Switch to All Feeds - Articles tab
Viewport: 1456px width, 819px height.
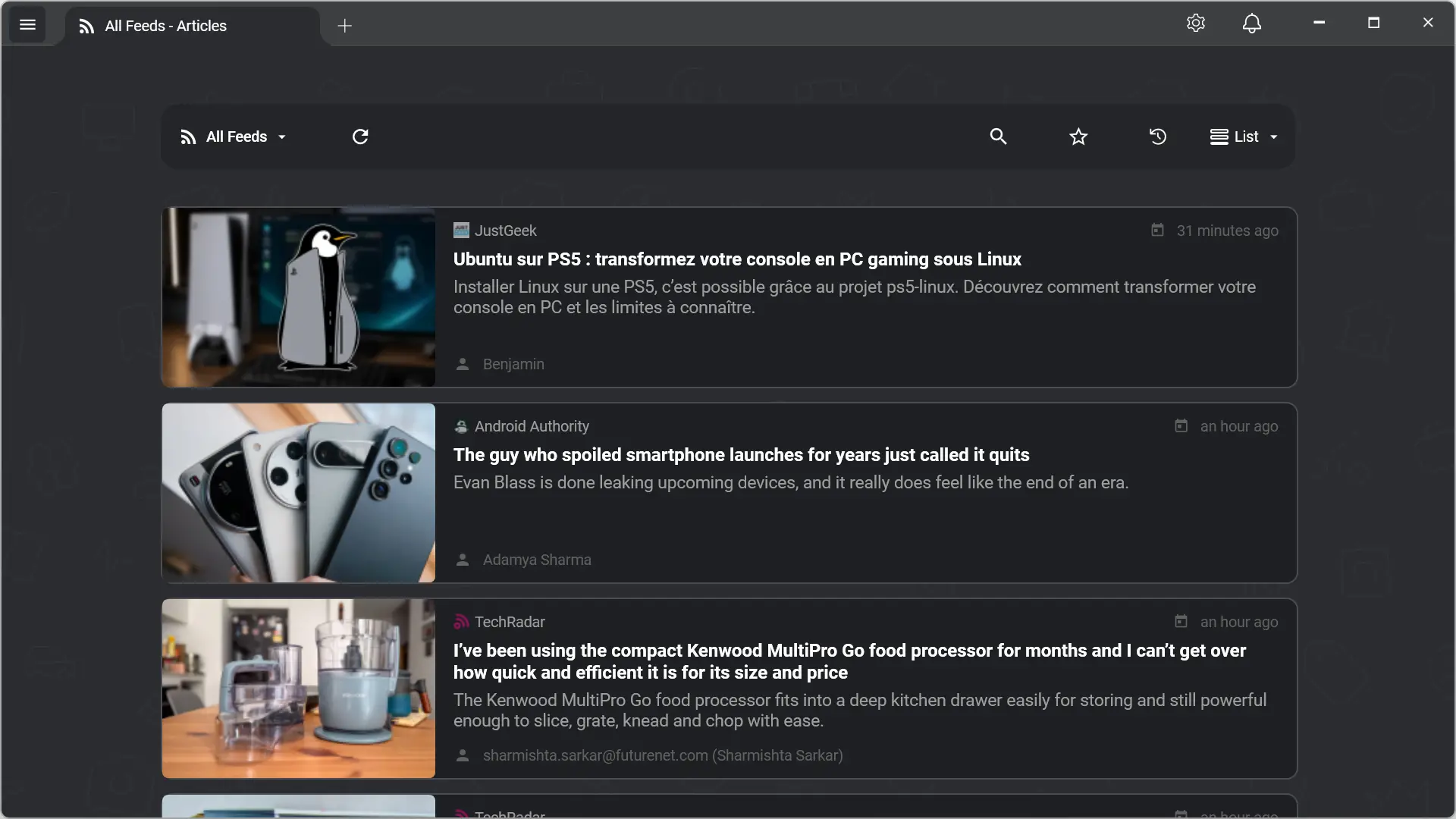click(192, 26)
